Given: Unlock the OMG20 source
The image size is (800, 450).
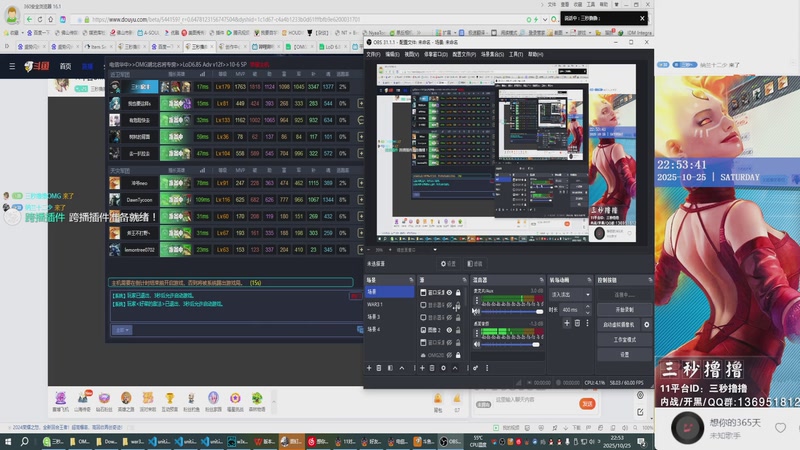Looking at the screenshot, I should 458,355.
